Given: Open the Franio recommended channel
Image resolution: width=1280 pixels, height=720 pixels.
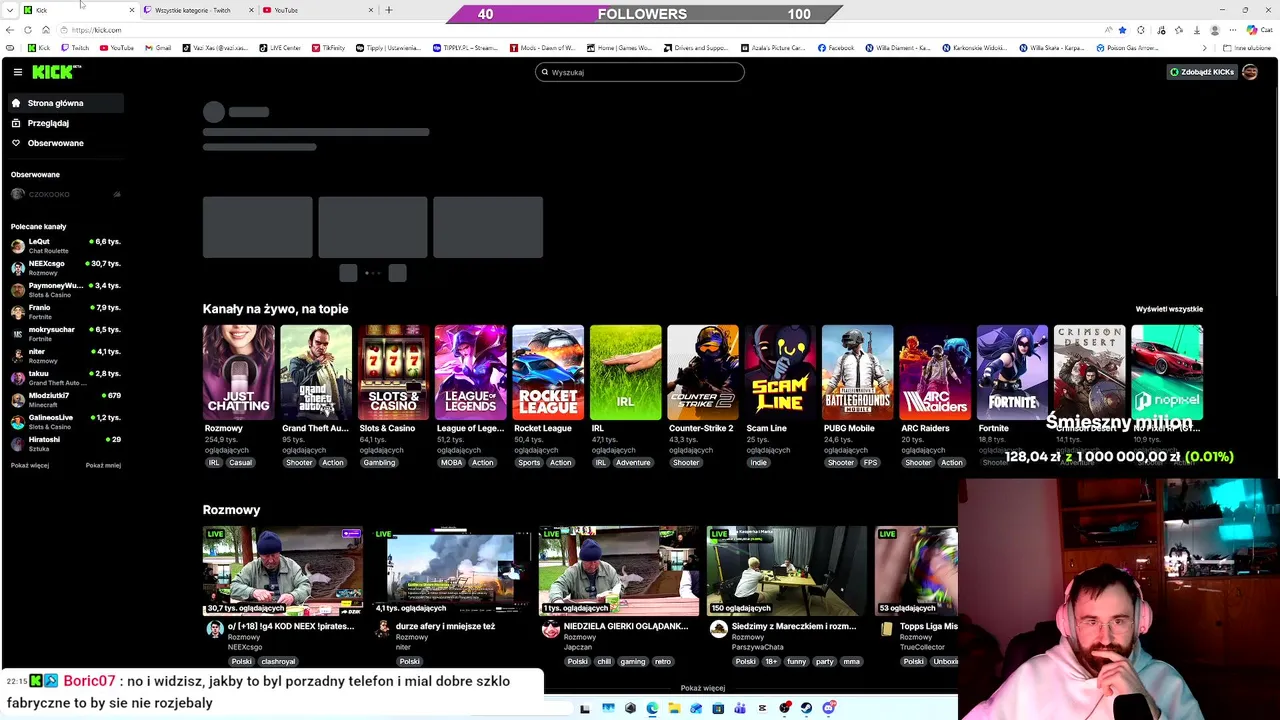Looking at the screenshot, I should pyautogui.click(x=65, y=312).
